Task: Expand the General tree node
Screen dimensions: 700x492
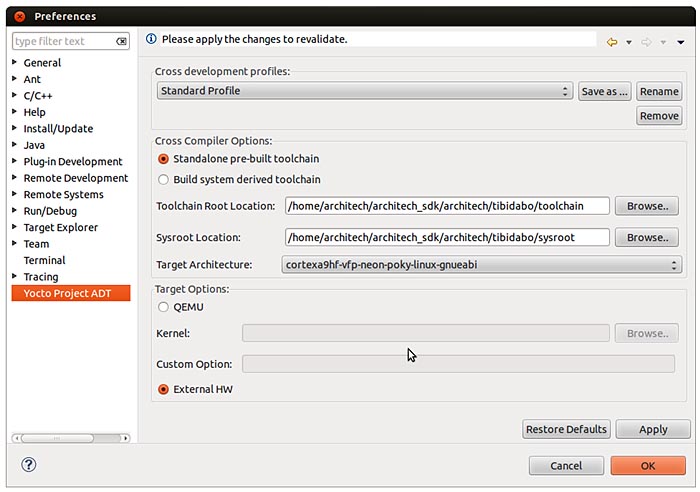Action: click(15, 62)
